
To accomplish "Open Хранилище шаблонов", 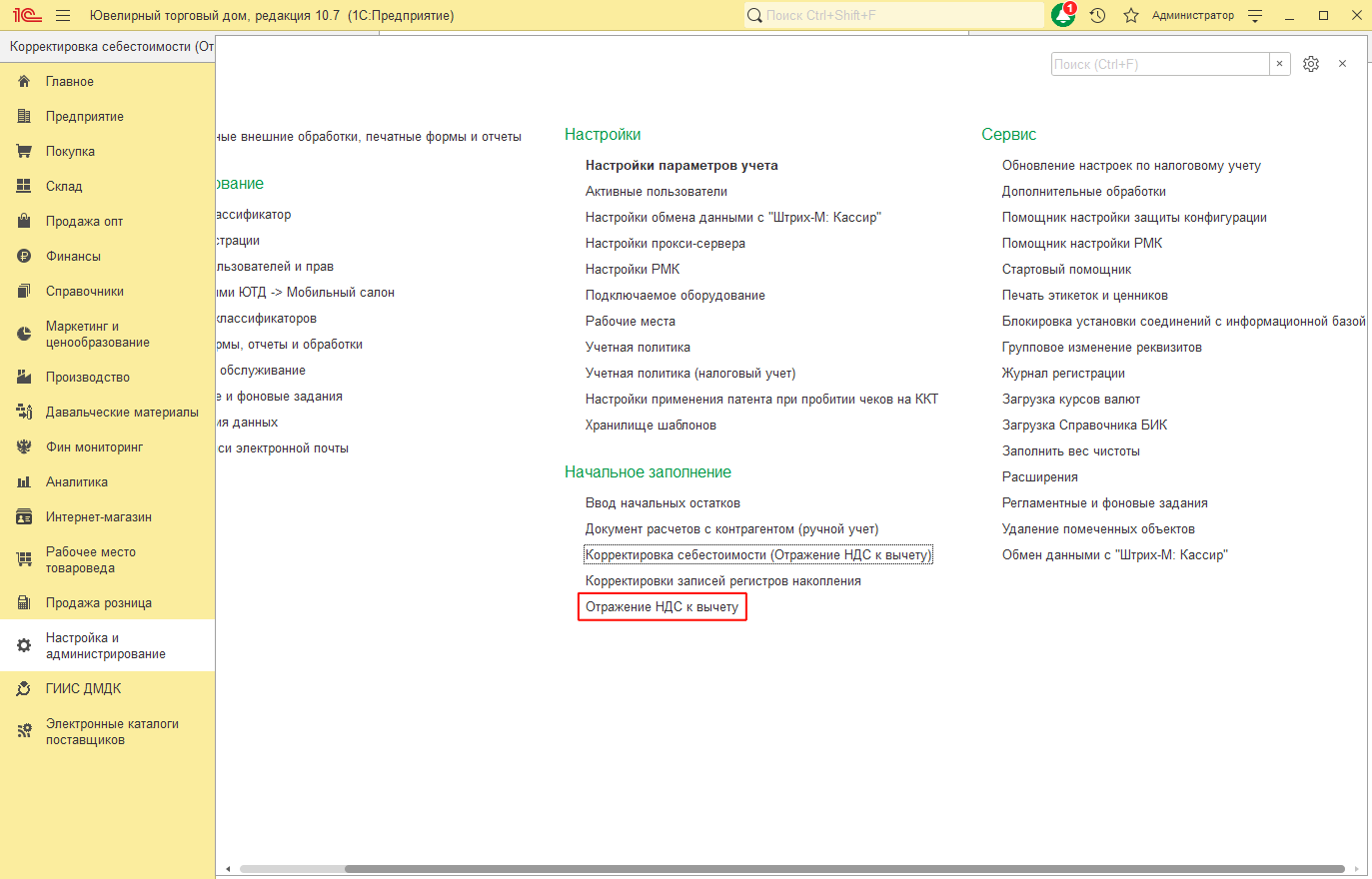I will tap(651, 426).
